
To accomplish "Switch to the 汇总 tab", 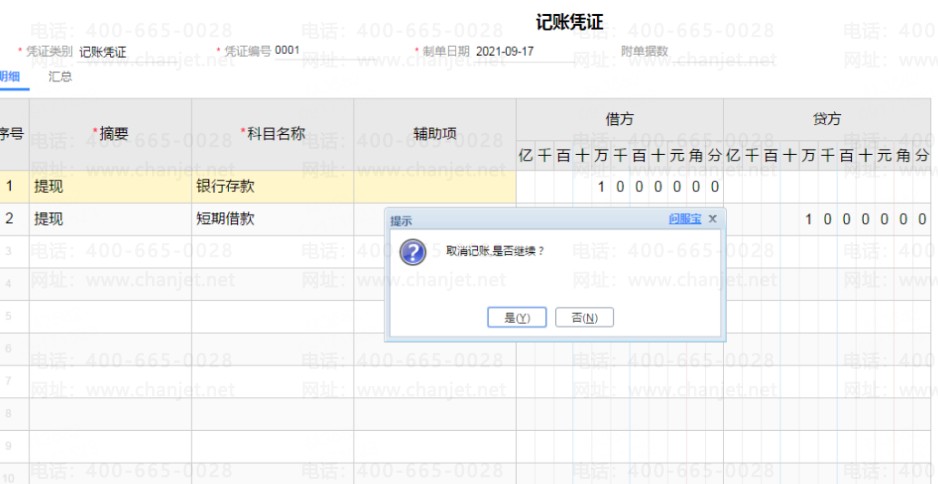I will coord(60,77).
